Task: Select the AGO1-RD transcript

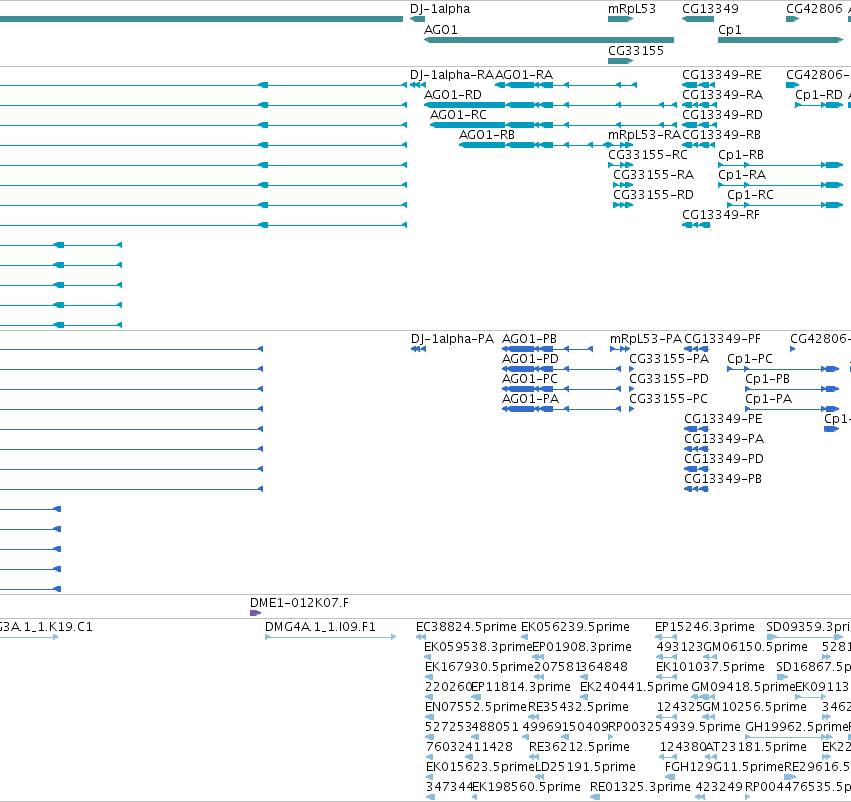Action: tap(551, 105)
